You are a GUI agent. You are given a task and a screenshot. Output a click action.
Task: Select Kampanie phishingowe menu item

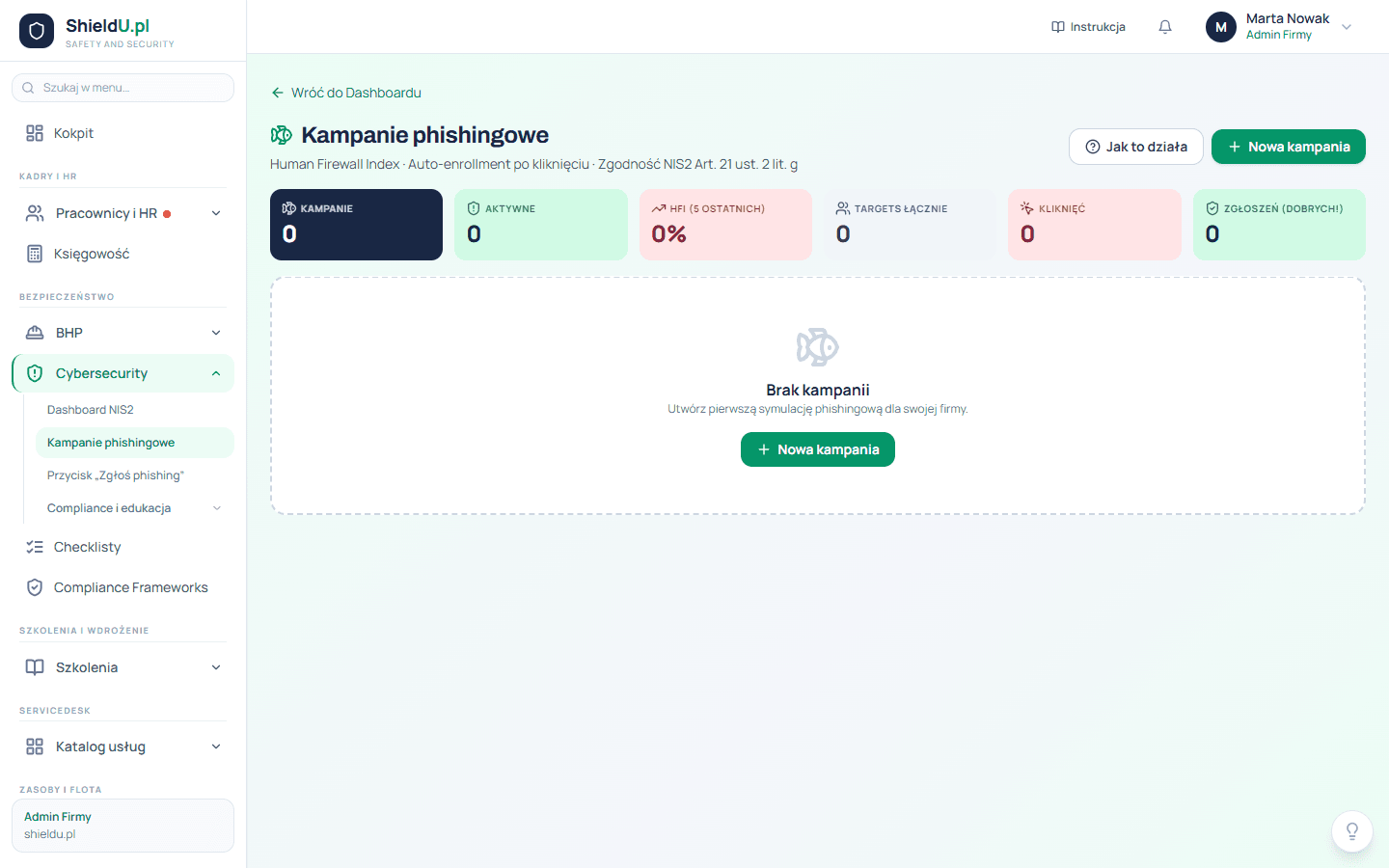point(134,443)
